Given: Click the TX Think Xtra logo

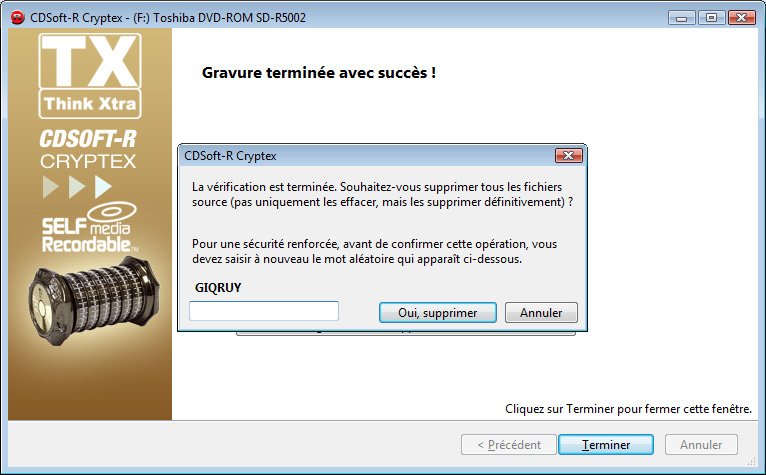Looking at the screenshot, I should pyautogui.click(x=90, y=76).
